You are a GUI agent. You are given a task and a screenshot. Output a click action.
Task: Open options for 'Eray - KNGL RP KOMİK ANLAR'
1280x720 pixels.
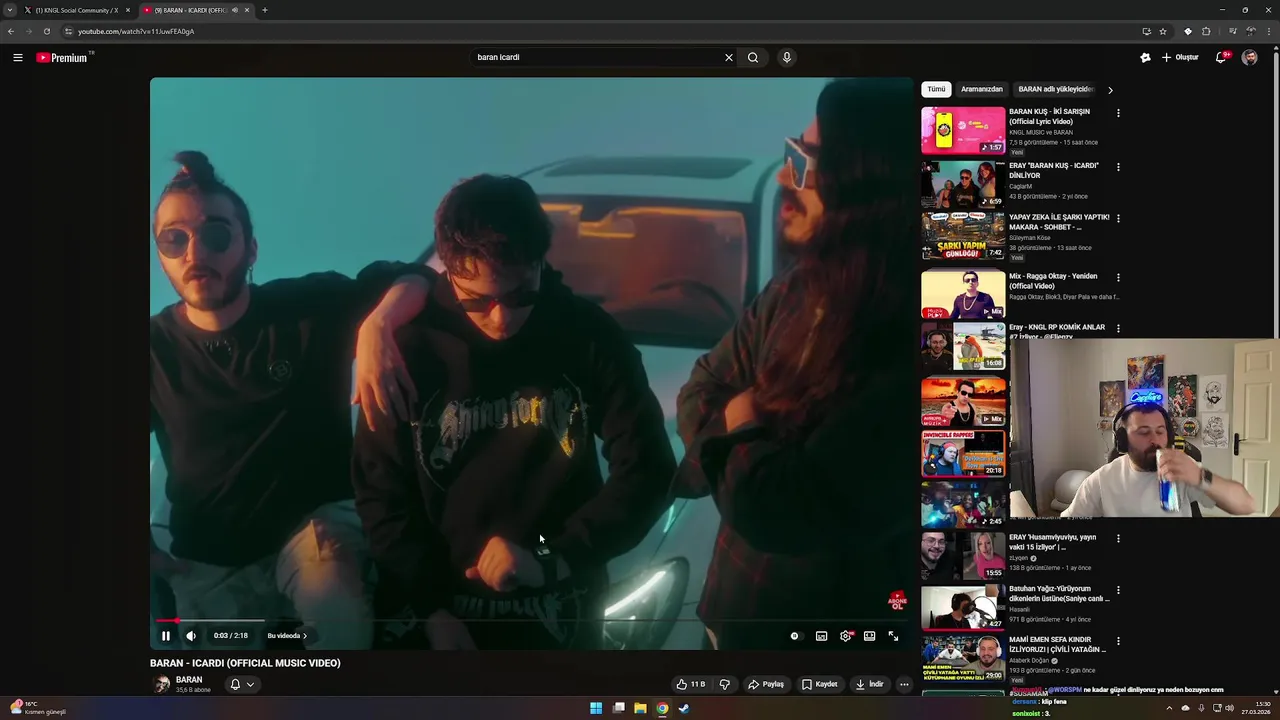point(1118,328)
